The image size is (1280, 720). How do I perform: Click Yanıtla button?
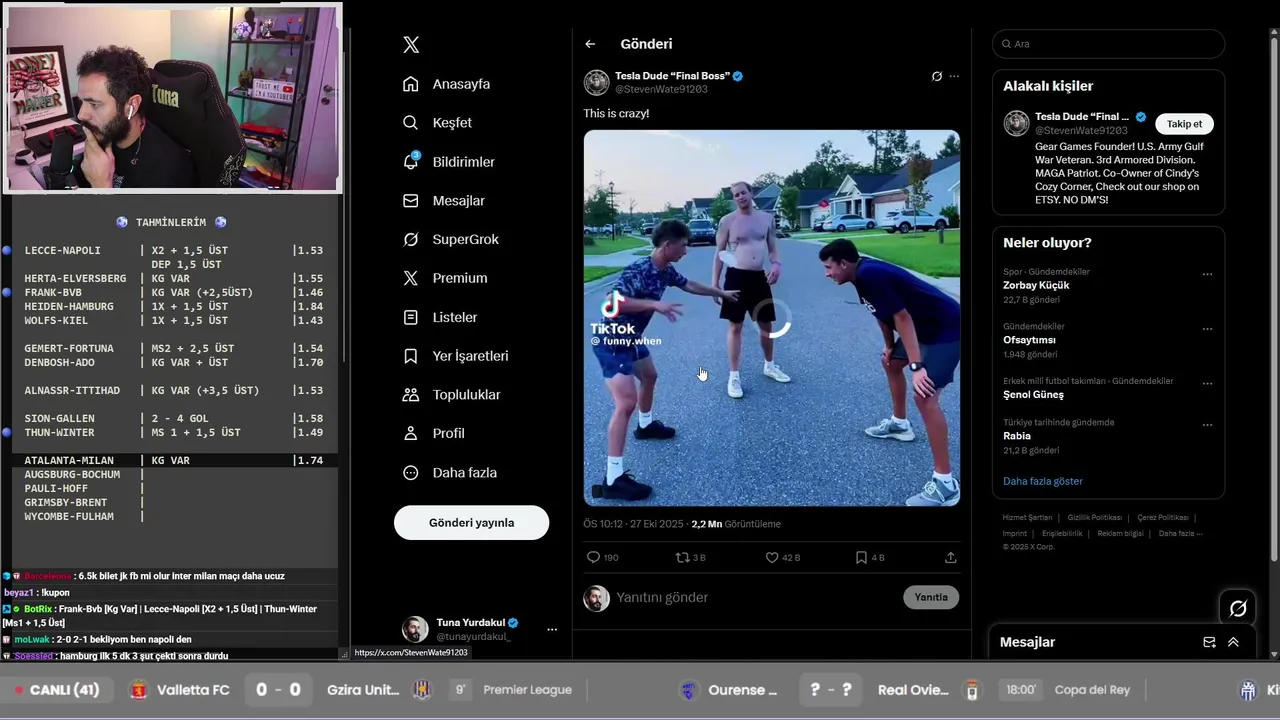931,597
